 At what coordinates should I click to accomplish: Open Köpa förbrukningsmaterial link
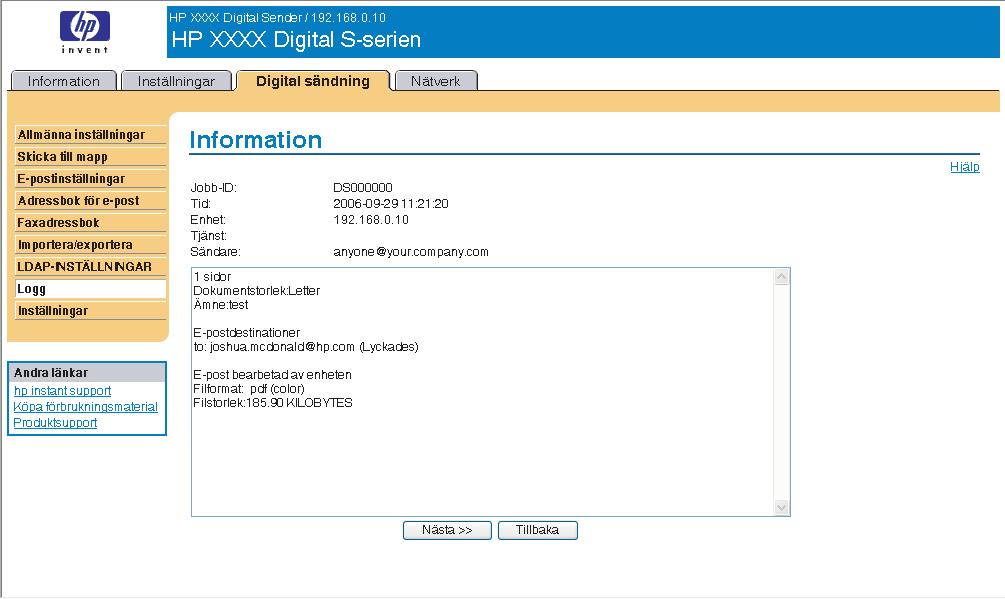pyautogui.click(x=85, y=407)
